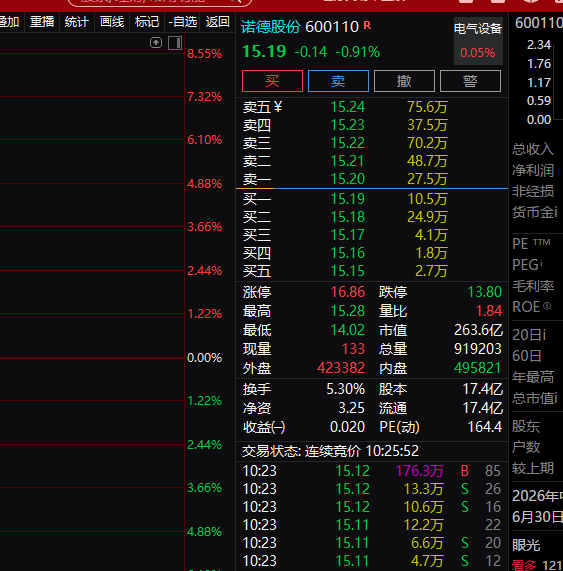The image size is (563, 571).
Task: Click 卖五 volume 75.6万
Action: pyautogui.click(x=427, y=107)
